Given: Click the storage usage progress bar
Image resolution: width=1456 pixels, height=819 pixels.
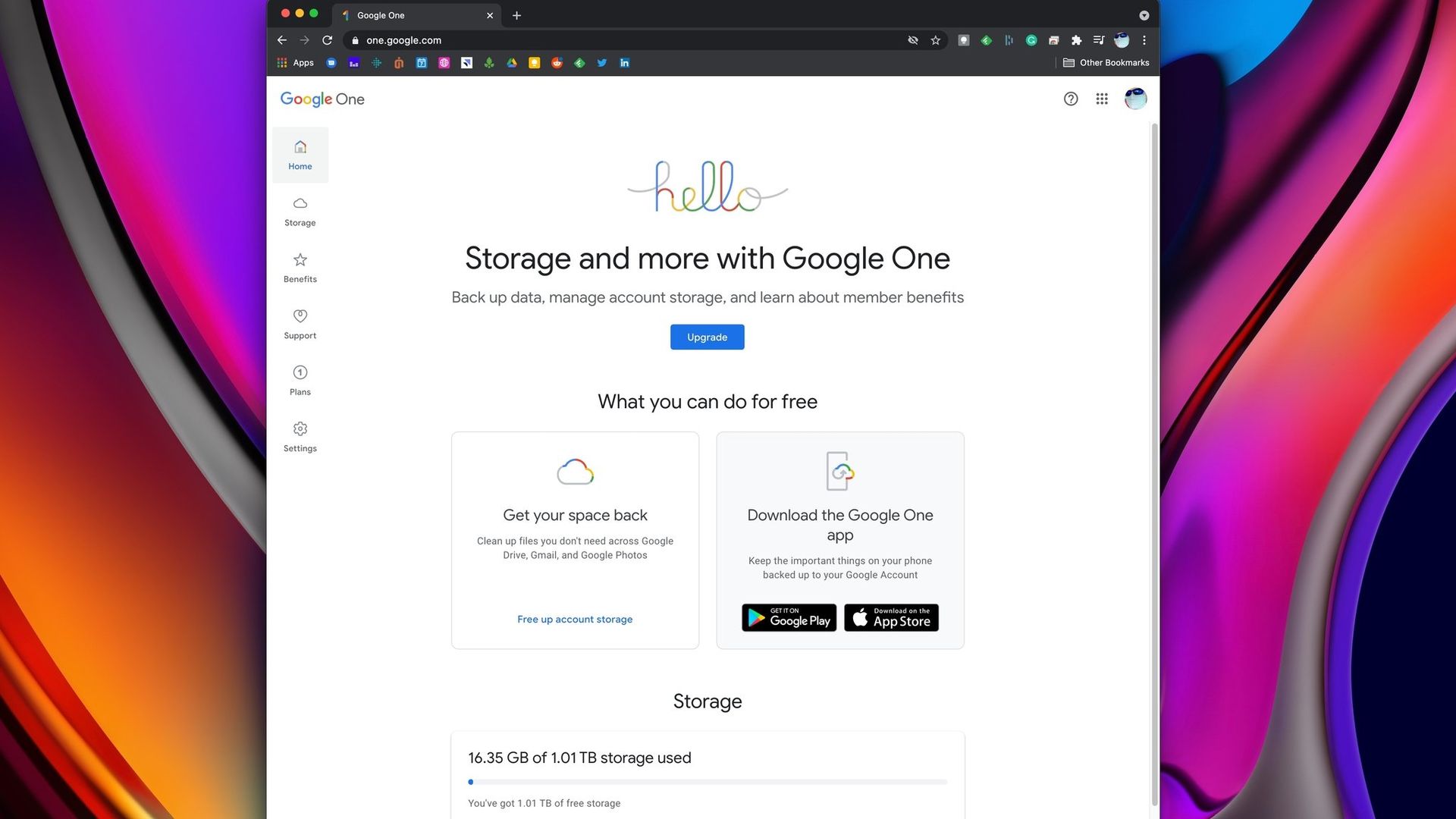Looking at the screenshot, I should (x=707, y=782).
